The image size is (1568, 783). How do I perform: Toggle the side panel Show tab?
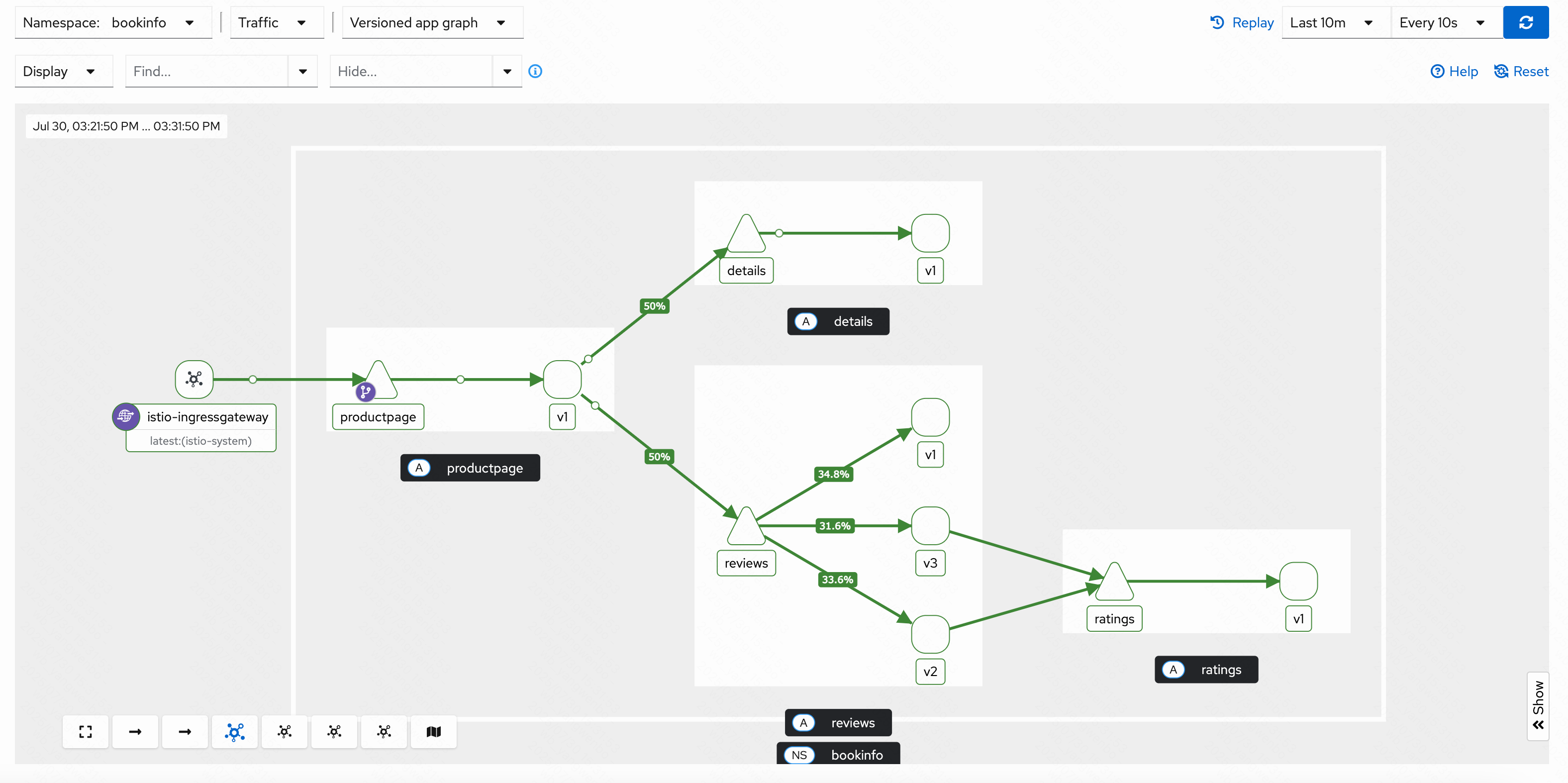pyautogui.click(x=1538, y=706)
